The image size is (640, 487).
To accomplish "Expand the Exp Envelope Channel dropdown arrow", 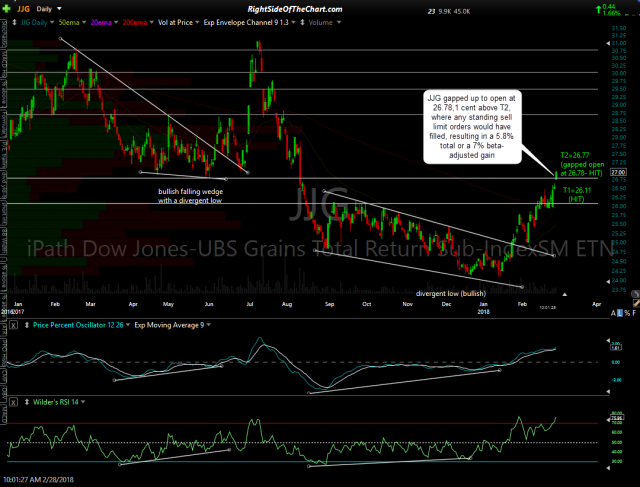I will tap(293, 22).
